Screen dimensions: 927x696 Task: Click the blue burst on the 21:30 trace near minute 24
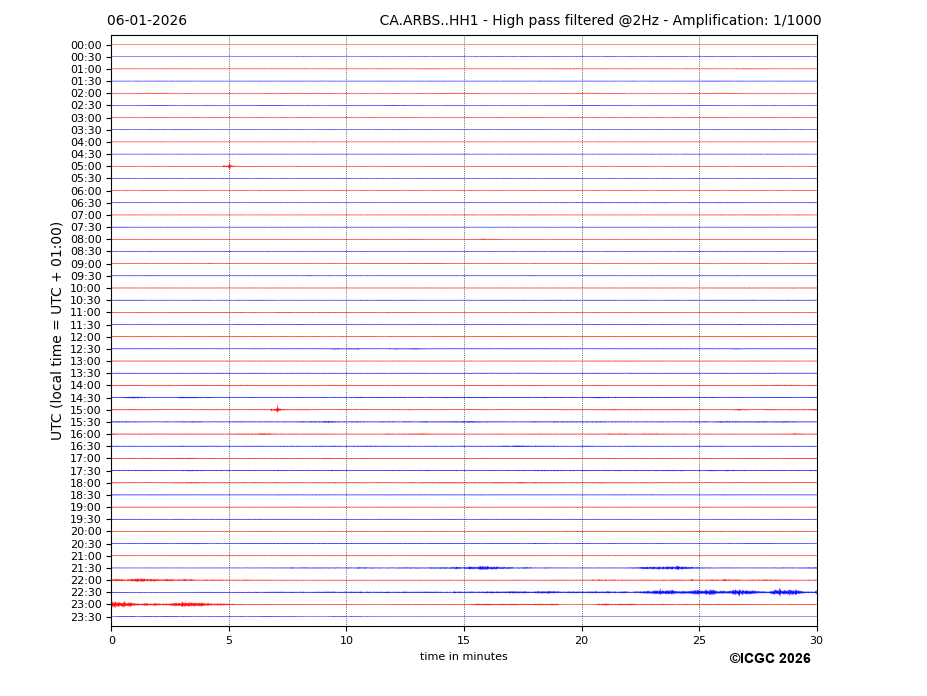pos(668,568)
